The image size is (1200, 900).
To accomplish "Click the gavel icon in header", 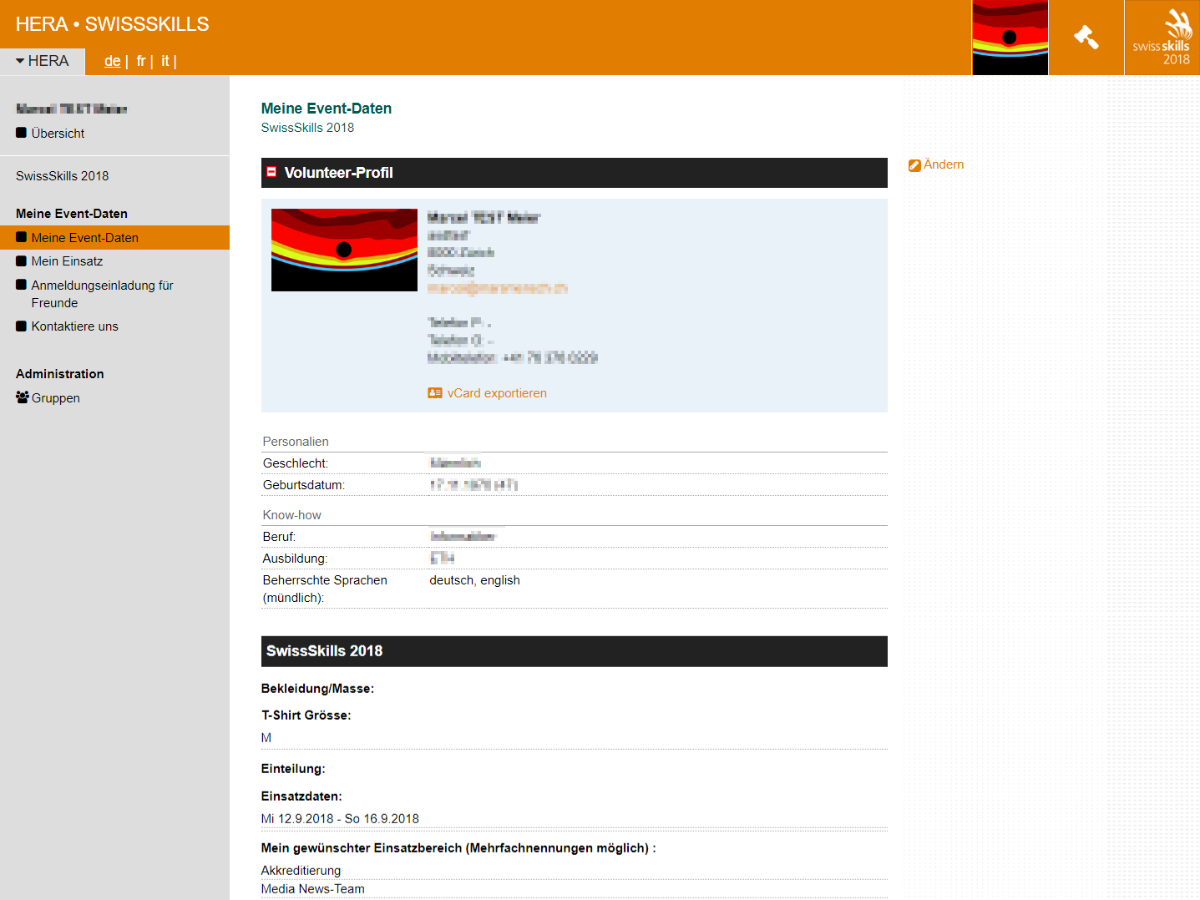I will 1086,37.
